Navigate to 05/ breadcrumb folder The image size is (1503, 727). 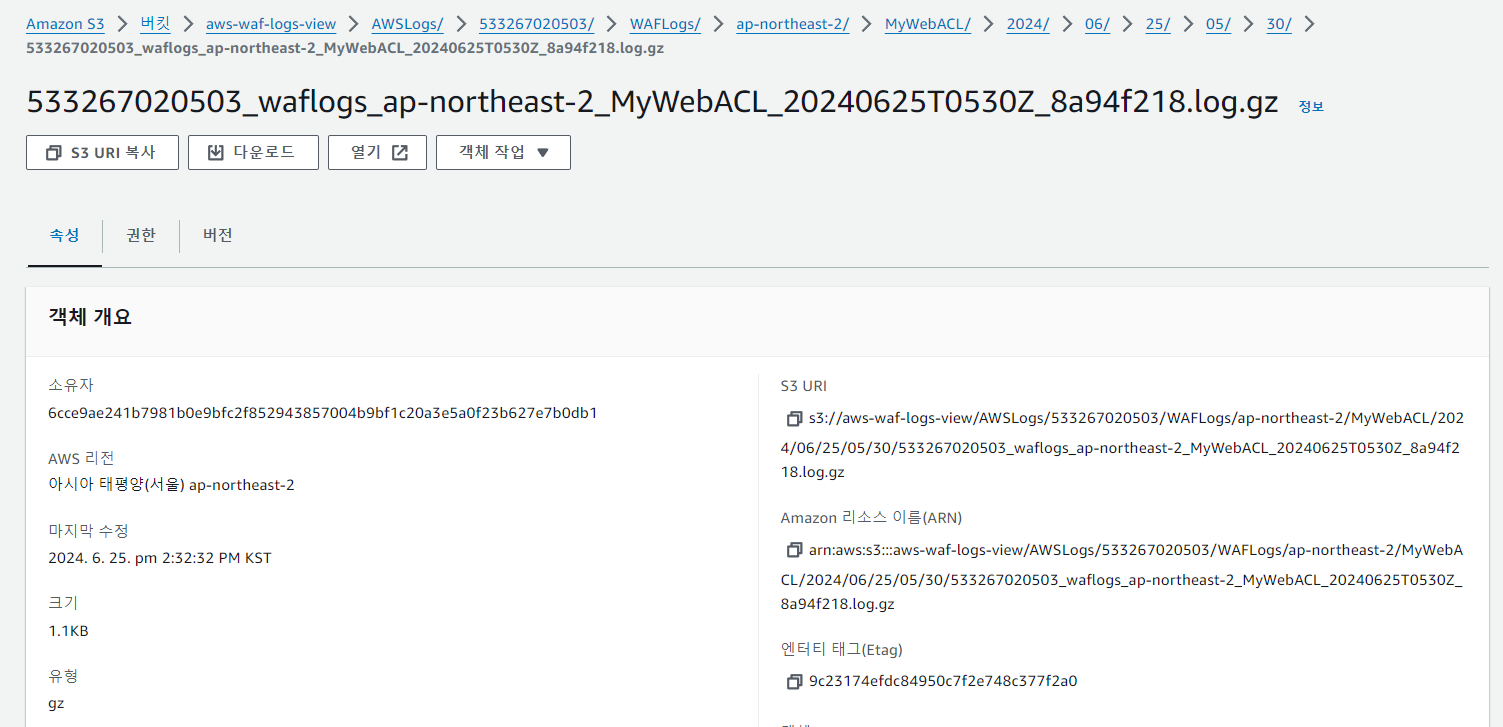point(1218,24)
